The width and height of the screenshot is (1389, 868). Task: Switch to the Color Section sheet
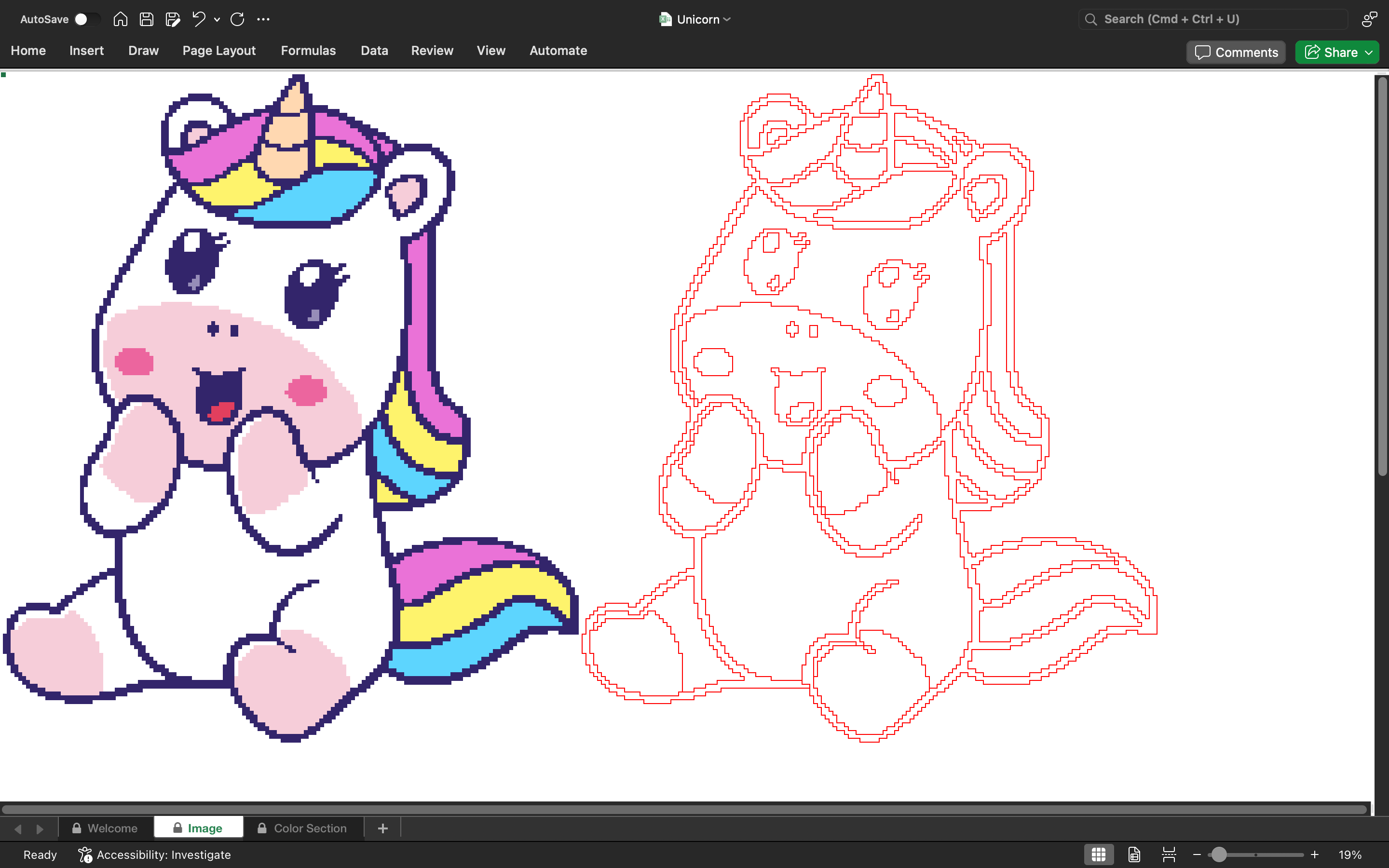point(303,828)
